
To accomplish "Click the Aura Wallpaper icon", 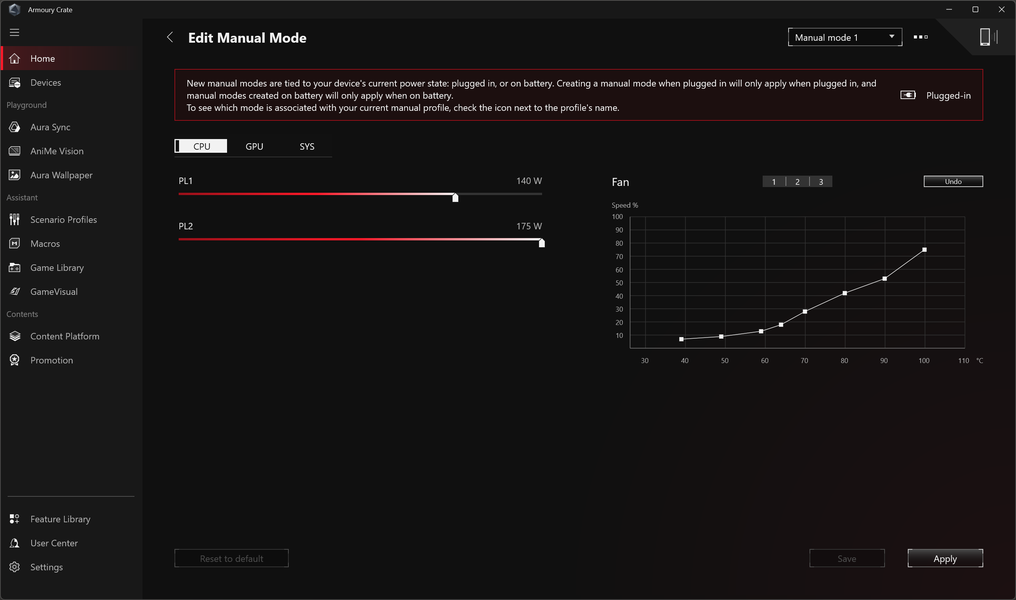I will point(14,175).
